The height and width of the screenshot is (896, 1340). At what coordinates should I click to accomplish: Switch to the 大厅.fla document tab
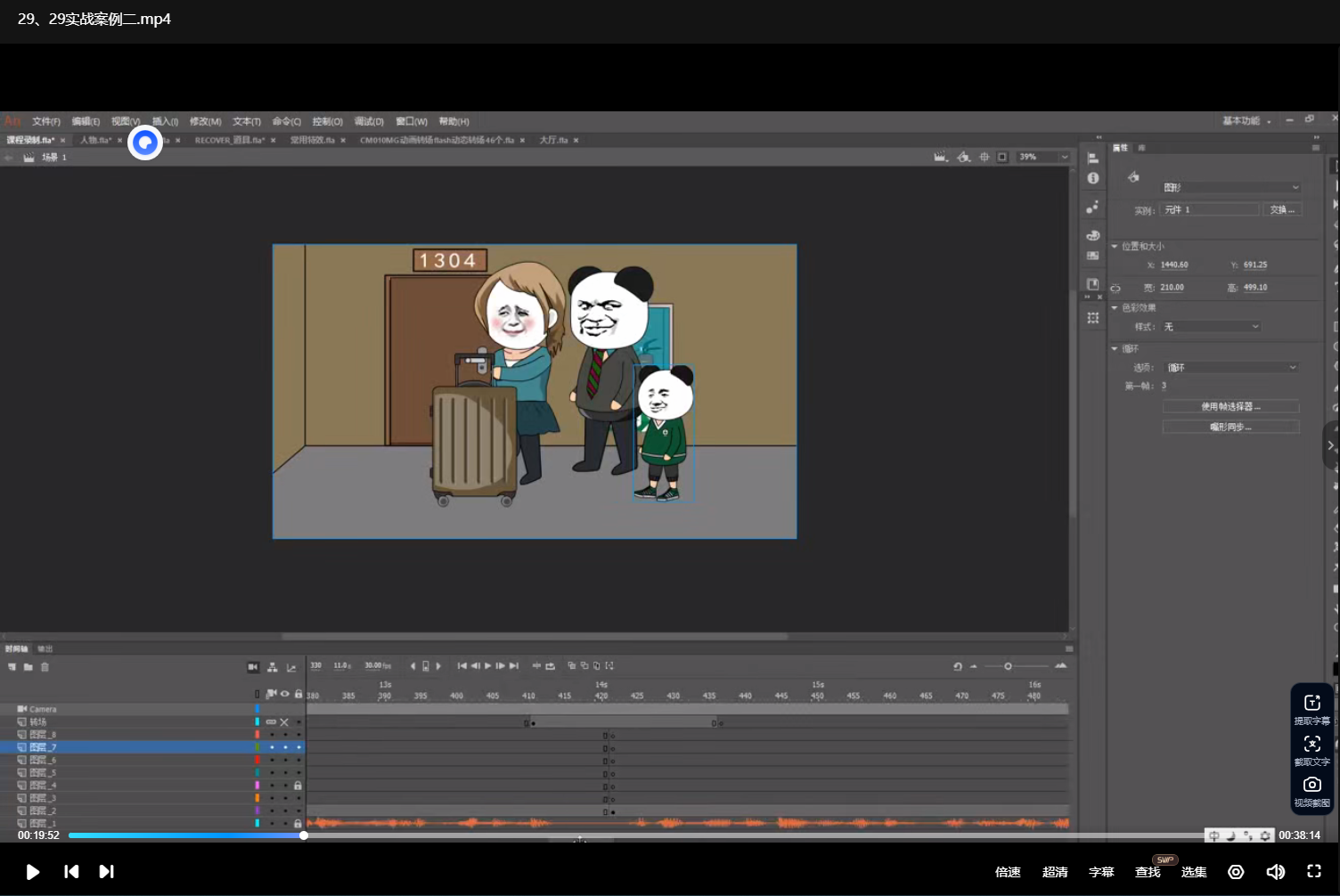[x=553, y=140]
